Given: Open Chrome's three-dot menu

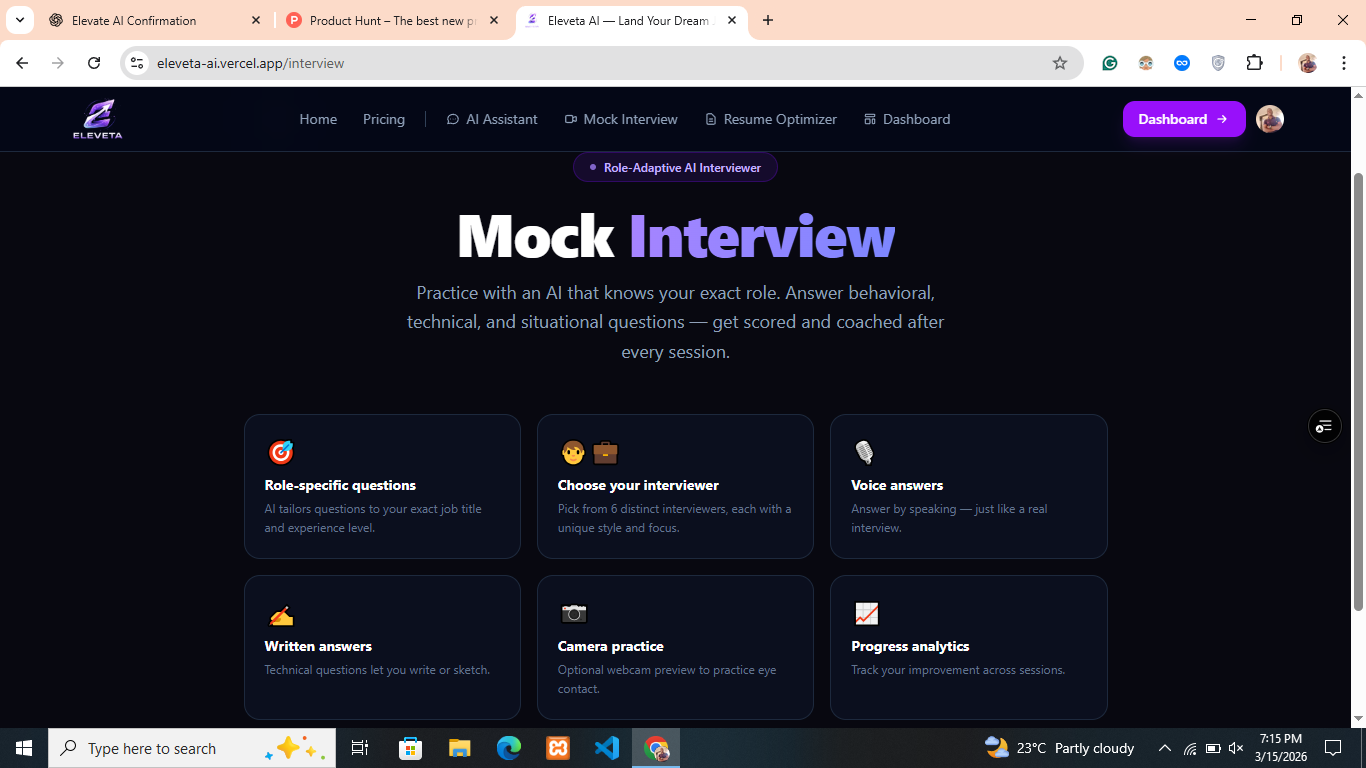Looking at the screenshot, I should click(1345, 62).
